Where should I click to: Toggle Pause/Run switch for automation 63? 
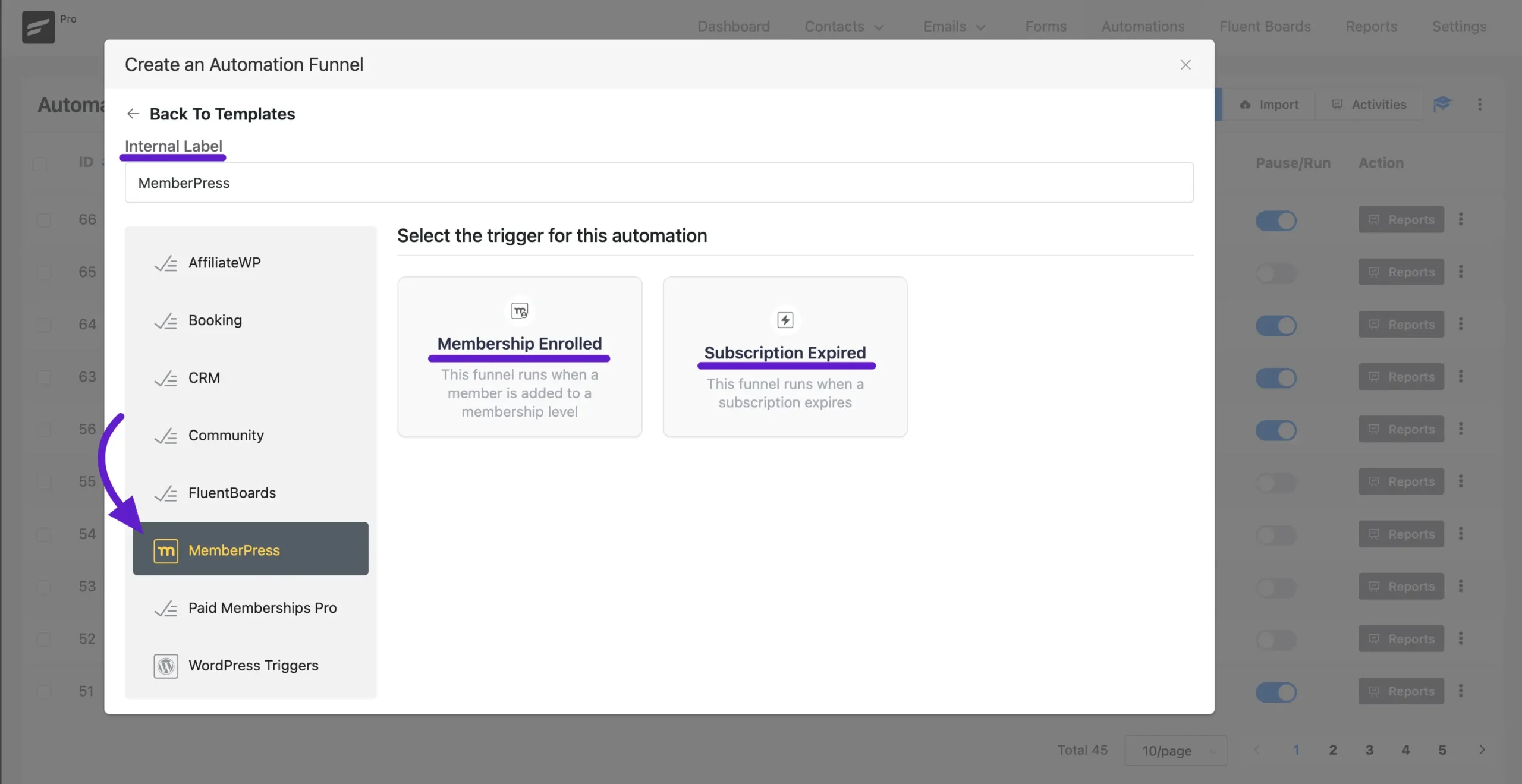tap(1276, 377)
